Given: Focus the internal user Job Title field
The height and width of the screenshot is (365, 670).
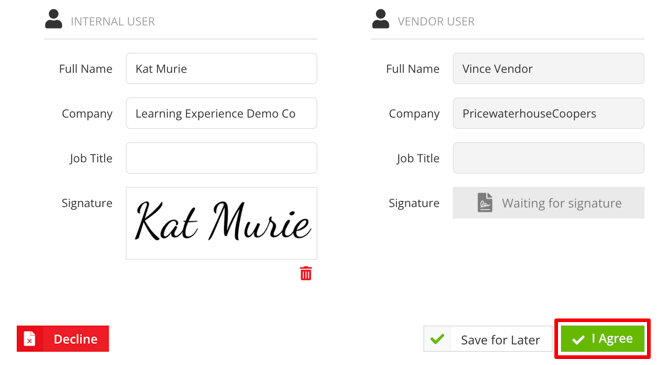Looking at the screenshot, I should point(221,158).
